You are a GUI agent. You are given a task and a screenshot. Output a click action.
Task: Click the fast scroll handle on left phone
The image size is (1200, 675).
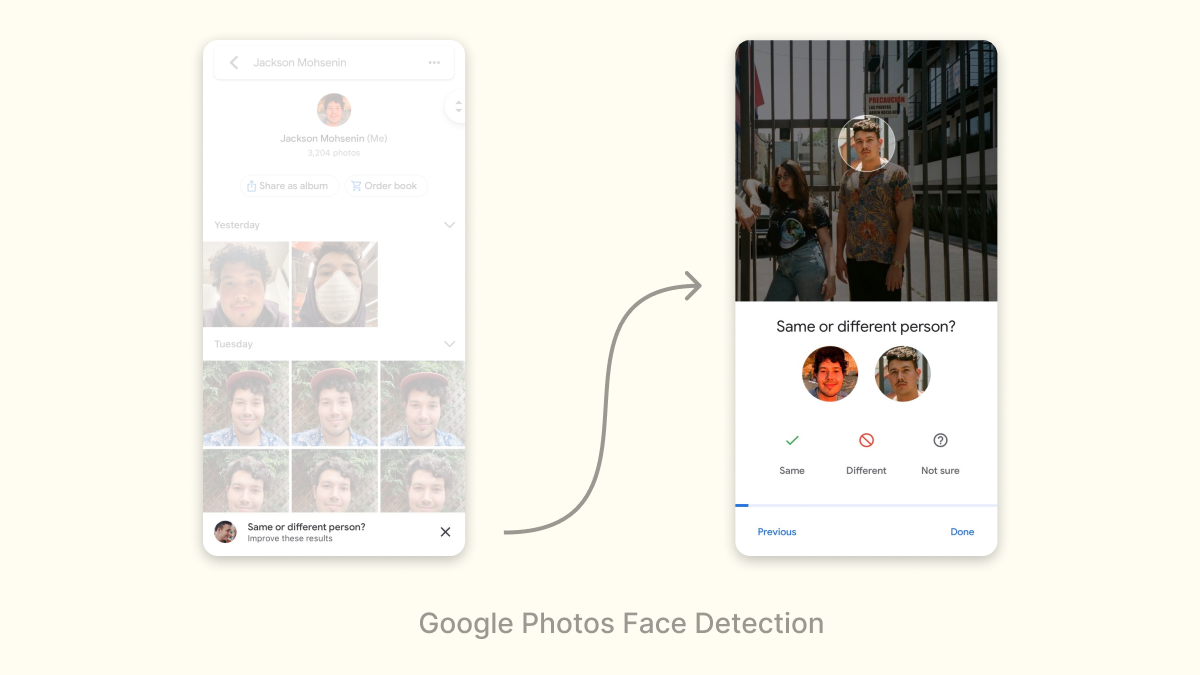tap(457, 106)
